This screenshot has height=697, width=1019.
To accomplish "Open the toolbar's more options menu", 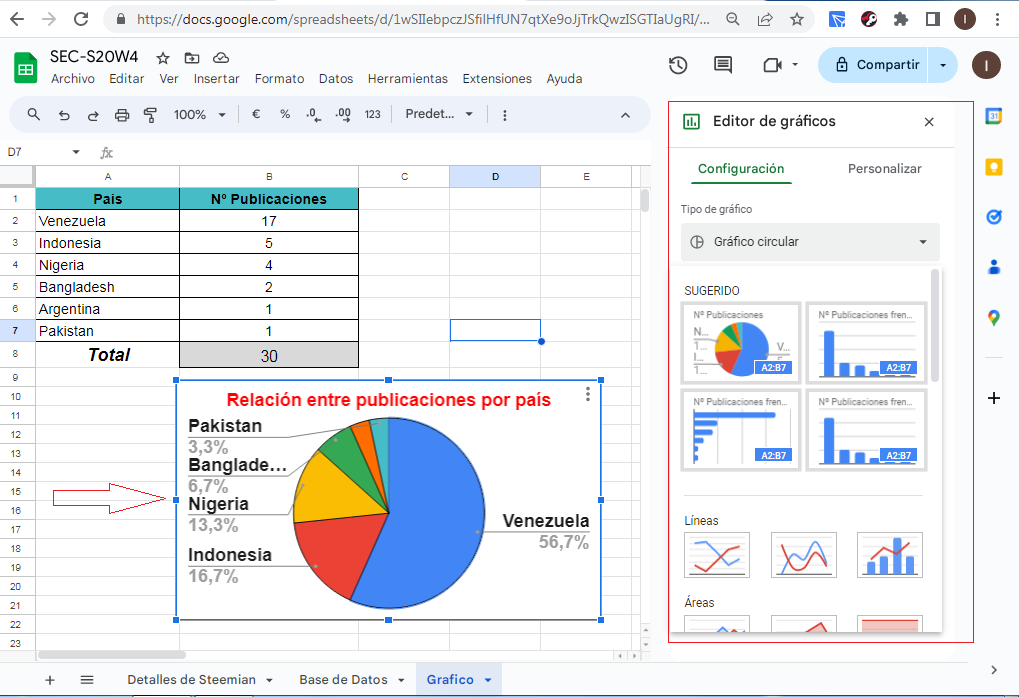I will (504, 115).
